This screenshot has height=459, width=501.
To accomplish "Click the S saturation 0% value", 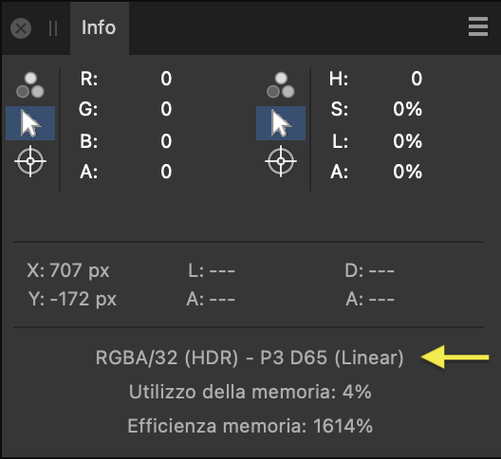I will [407, 109].
